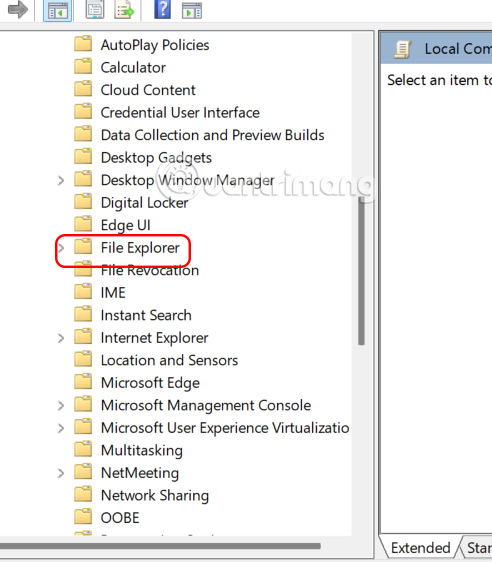Click the IME folder icon
492x562 pixels.
pyautogui.click(x=83, y=292)
